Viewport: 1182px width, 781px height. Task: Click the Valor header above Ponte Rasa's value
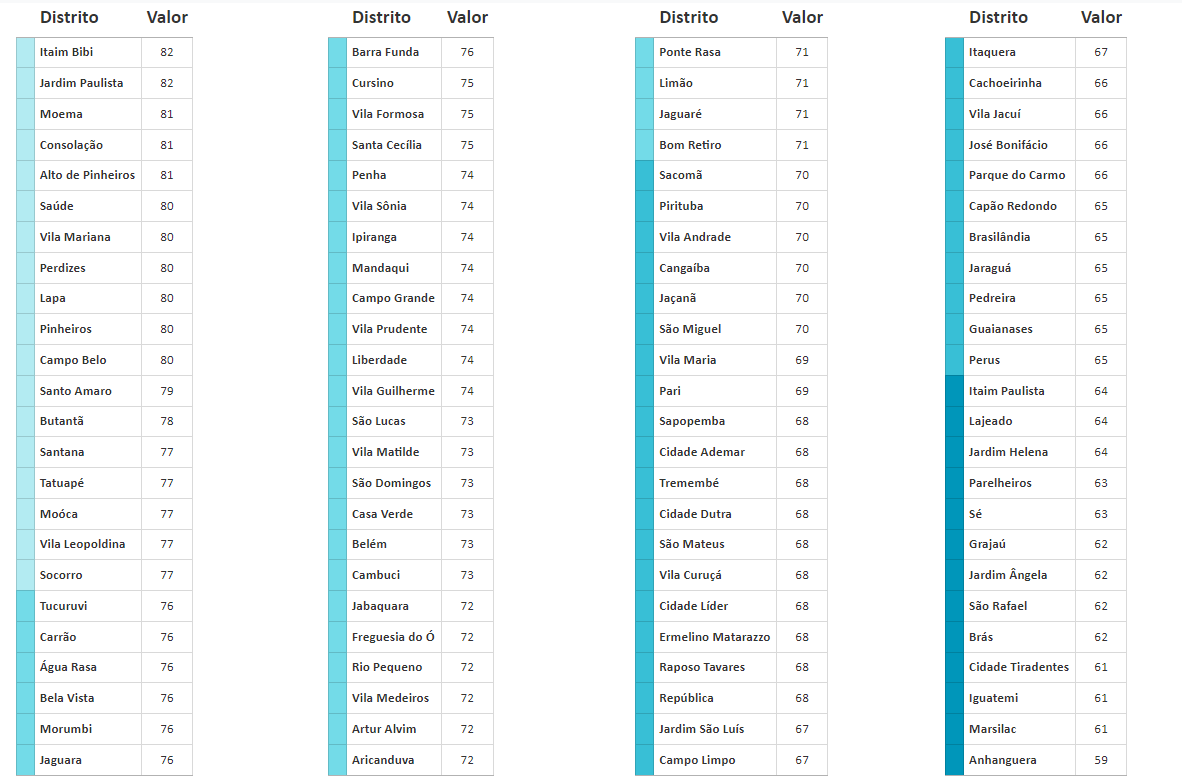[x=802, y=17]
